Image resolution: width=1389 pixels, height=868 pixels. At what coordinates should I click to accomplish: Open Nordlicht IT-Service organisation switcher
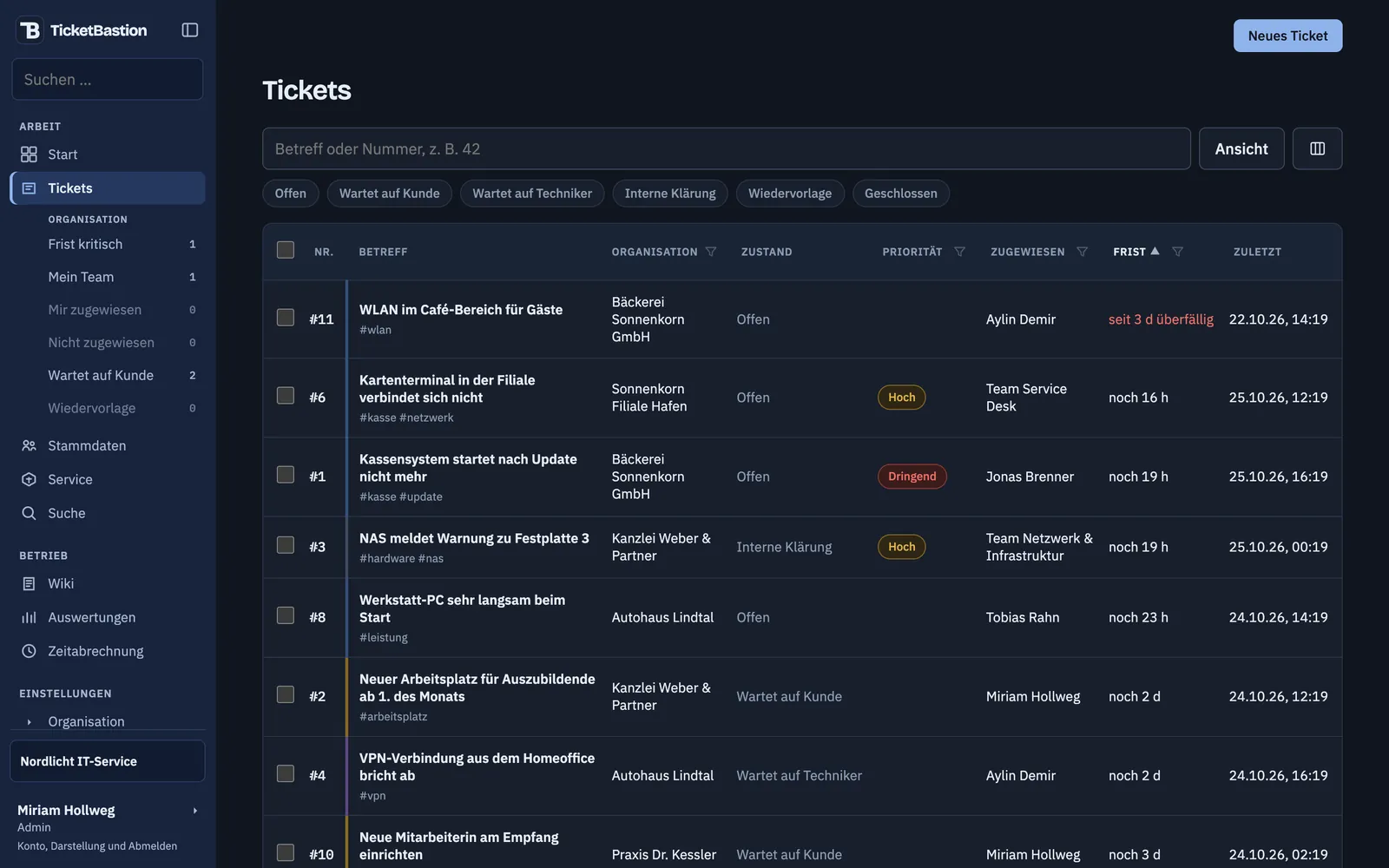coord(108,761)
